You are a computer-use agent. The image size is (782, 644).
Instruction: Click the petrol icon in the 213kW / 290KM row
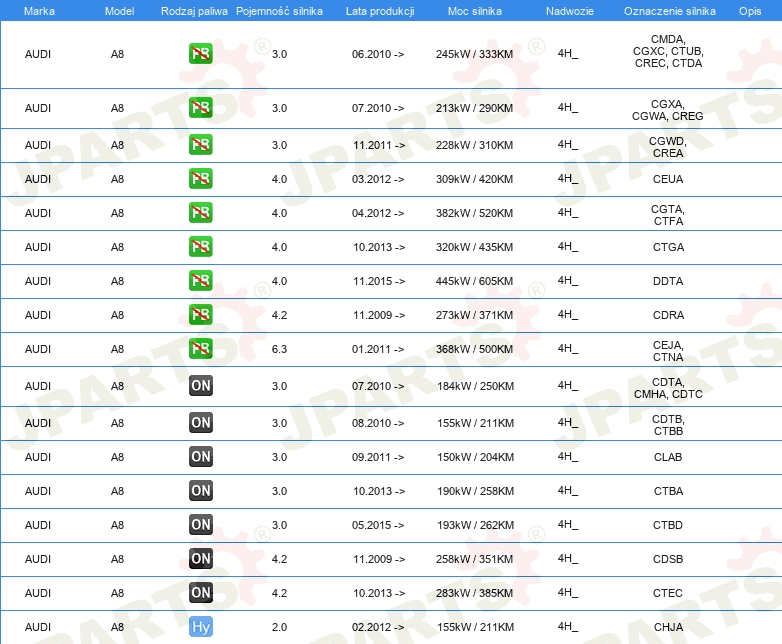(200, 108)
